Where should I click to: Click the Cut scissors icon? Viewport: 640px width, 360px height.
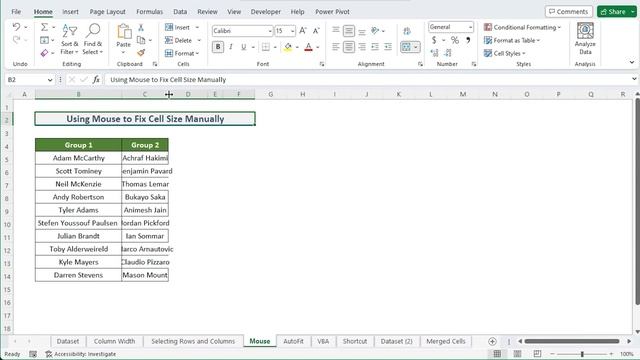(x=141, y=27)
